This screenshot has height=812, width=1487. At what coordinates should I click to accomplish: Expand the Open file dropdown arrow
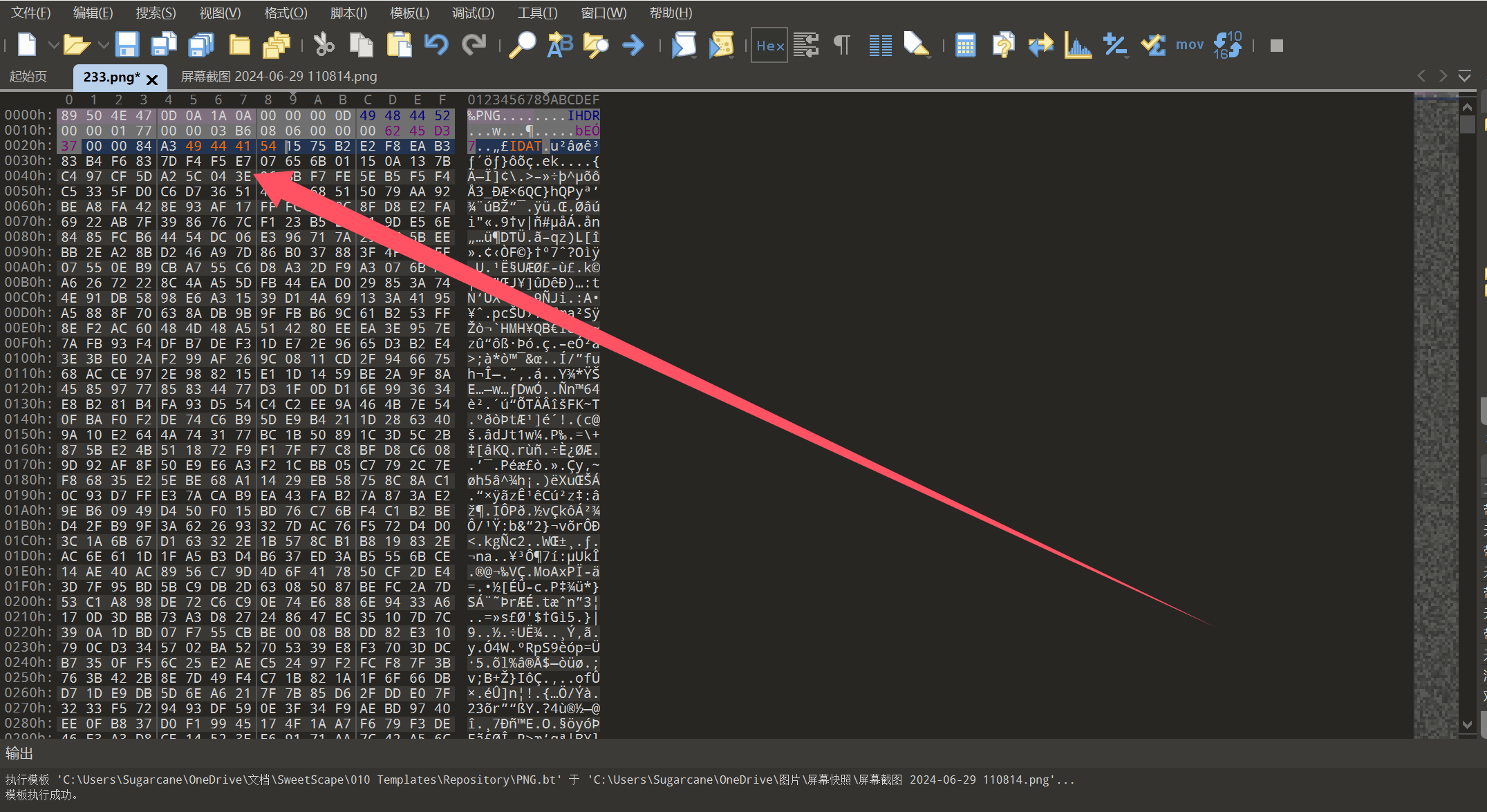tap(103, 45)
